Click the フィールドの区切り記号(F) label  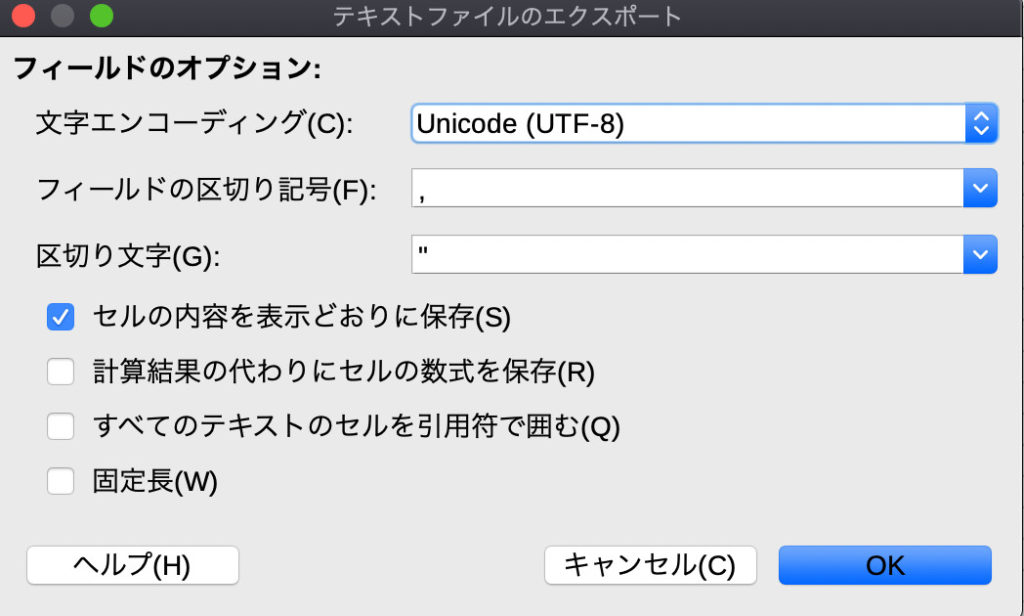point(206,190)
